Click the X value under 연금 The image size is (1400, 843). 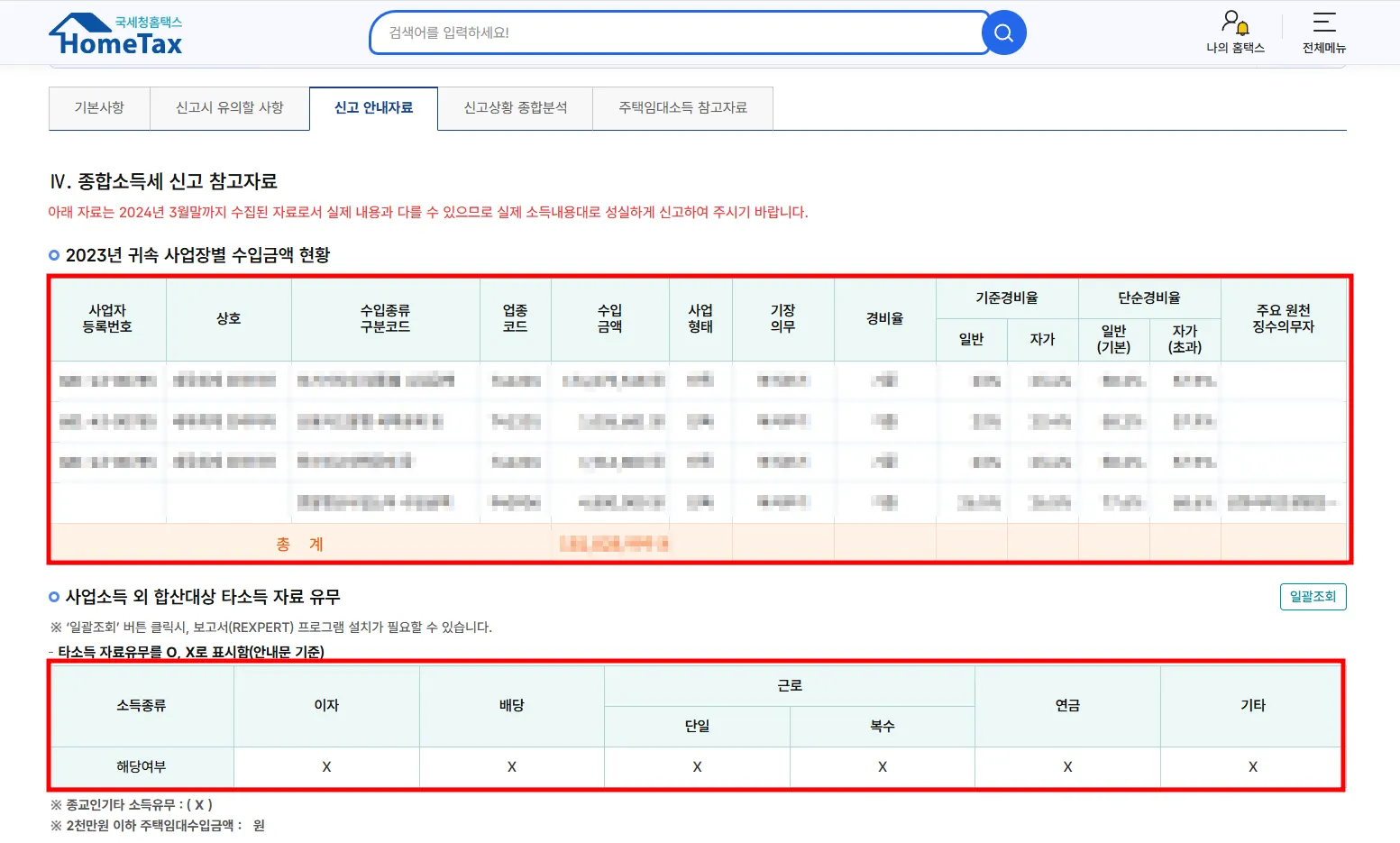click(1067, 767)
